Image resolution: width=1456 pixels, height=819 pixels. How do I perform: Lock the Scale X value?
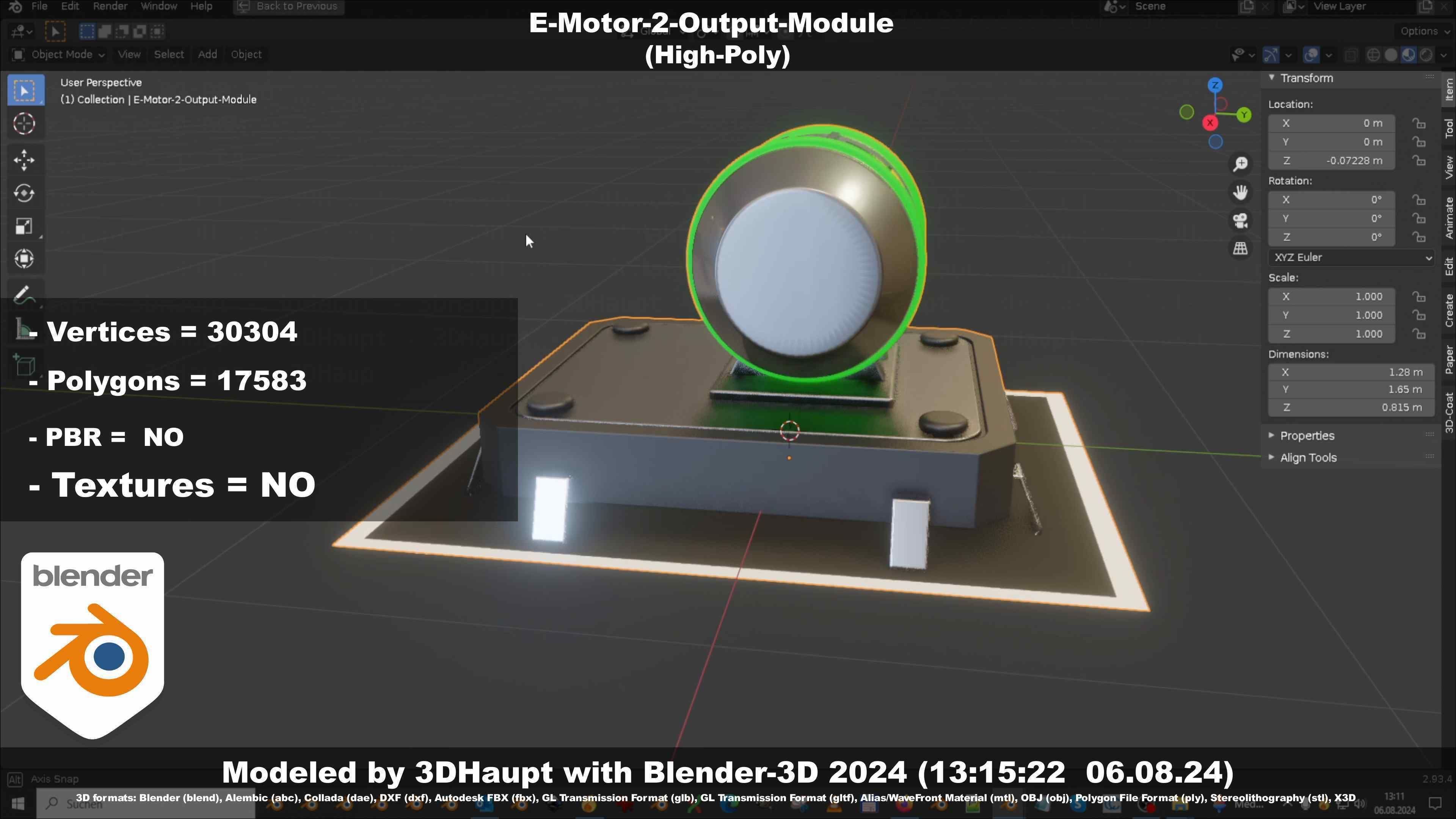coord(1419,297)
